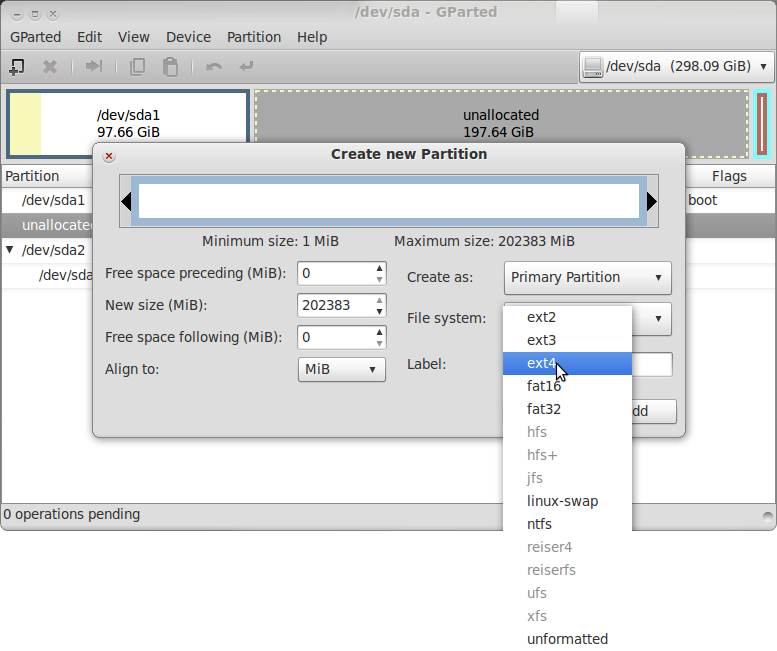The width and height of the screenshot is (777, 651).
Task: Decrease Free space following value
Action: (x=380, y=343)
